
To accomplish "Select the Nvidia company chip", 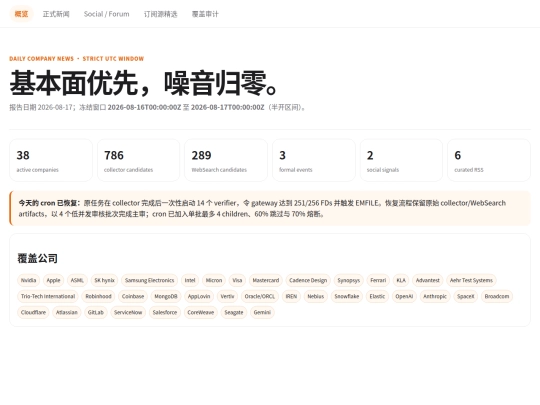I will tap(29, 280).
